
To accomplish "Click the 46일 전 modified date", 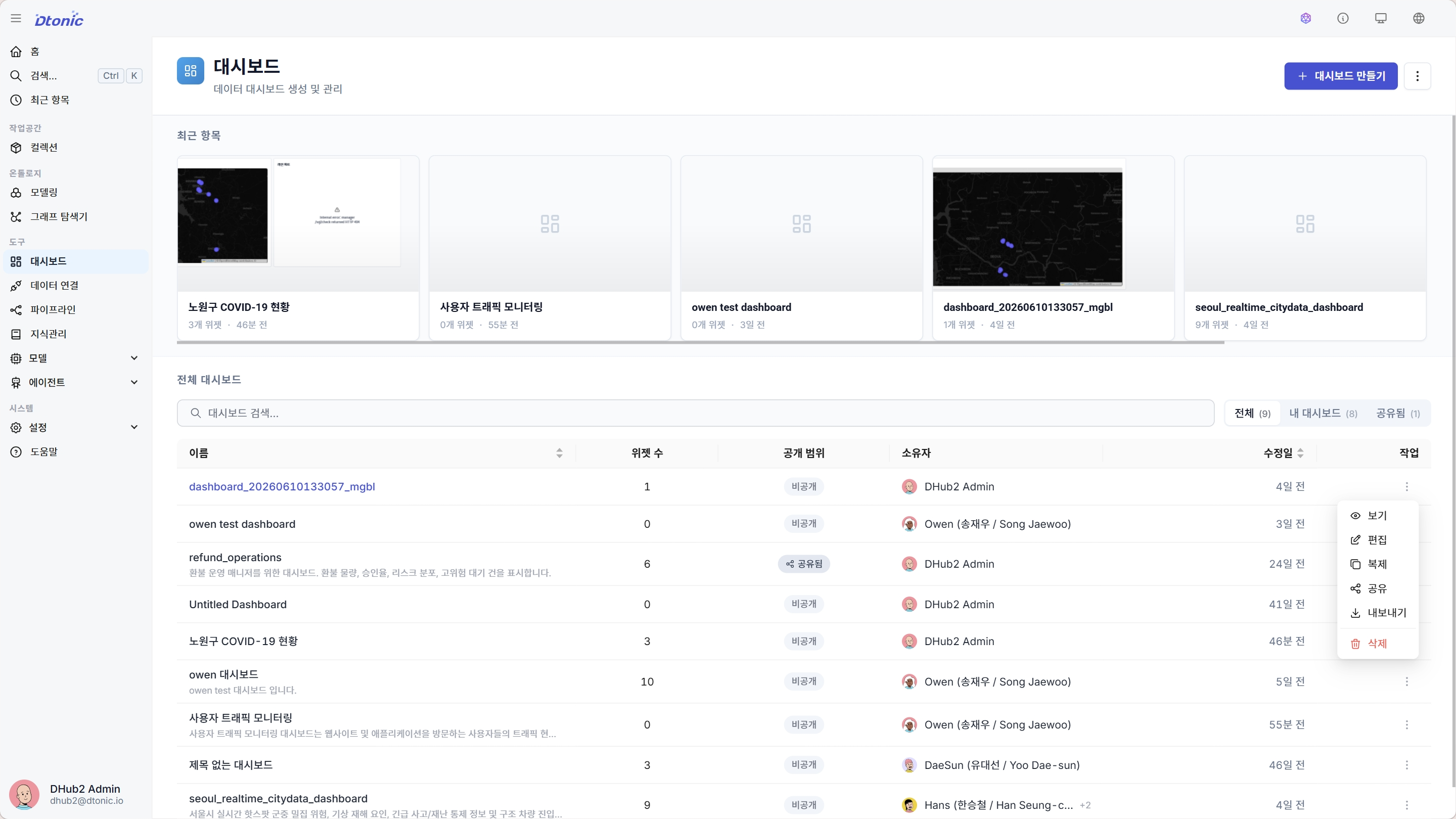I will point(1287,765).
